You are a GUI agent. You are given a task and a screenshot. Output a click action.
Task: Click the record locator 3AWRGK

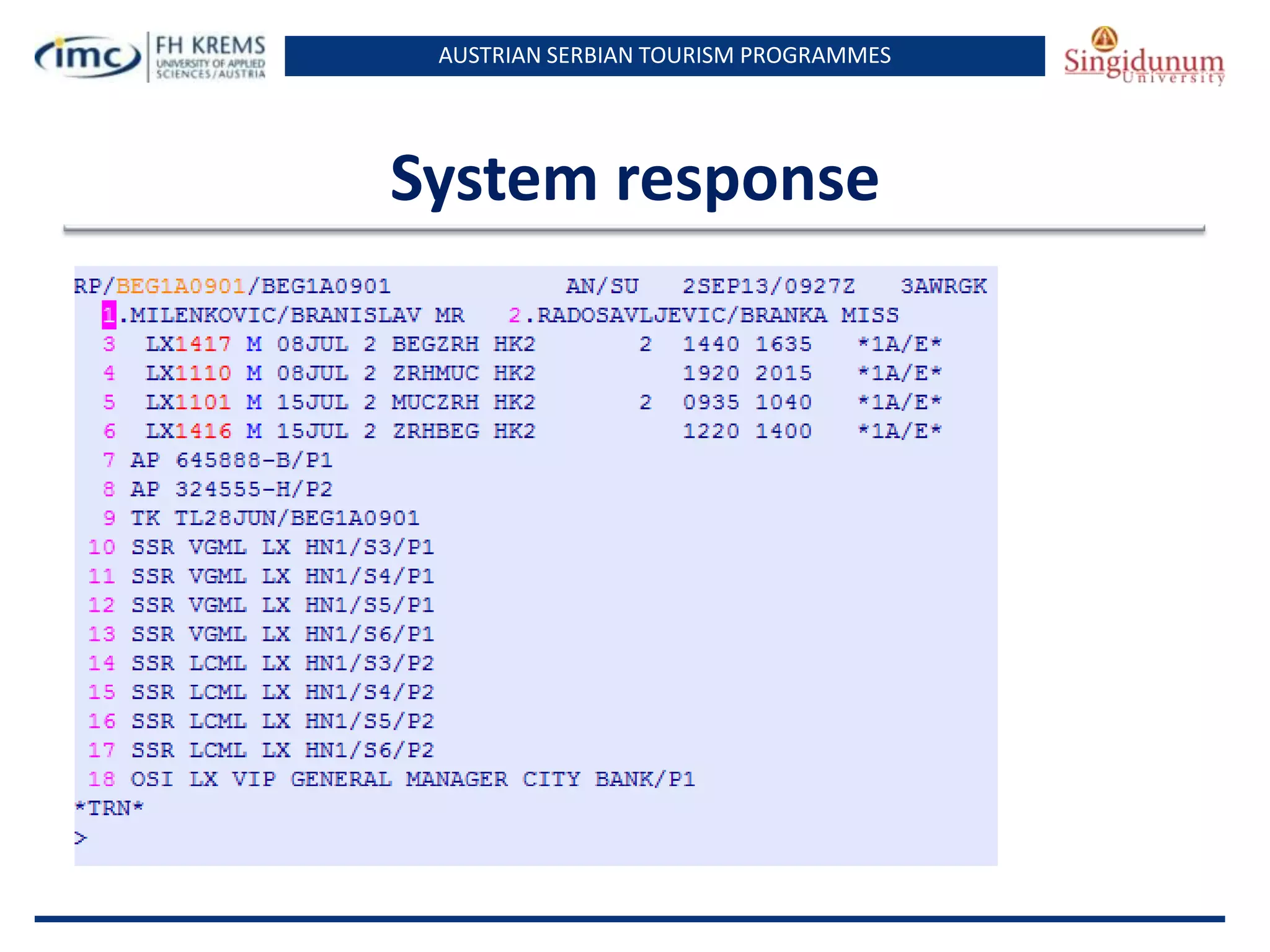click(x=943, y=286)
